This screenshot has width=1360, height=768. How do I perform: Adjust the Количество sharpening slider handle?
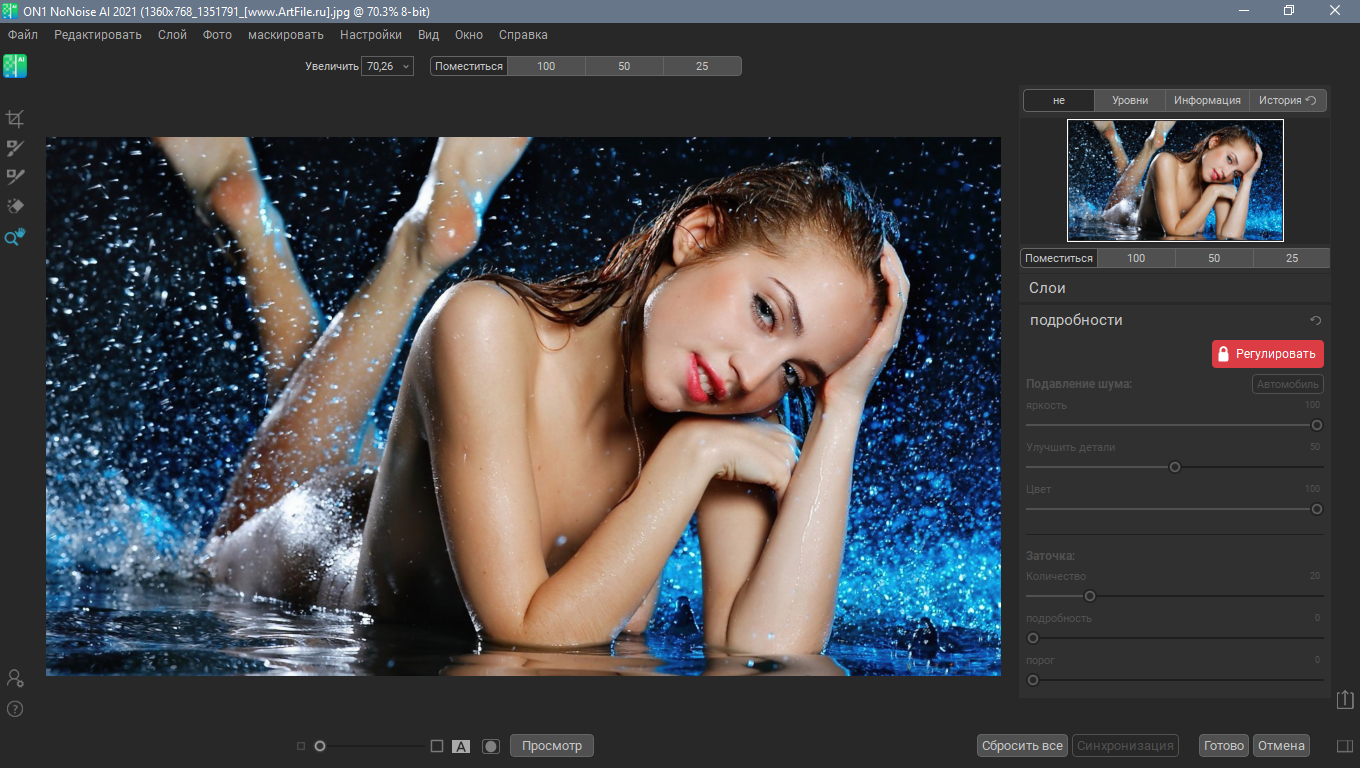(x=1090, y=596)
